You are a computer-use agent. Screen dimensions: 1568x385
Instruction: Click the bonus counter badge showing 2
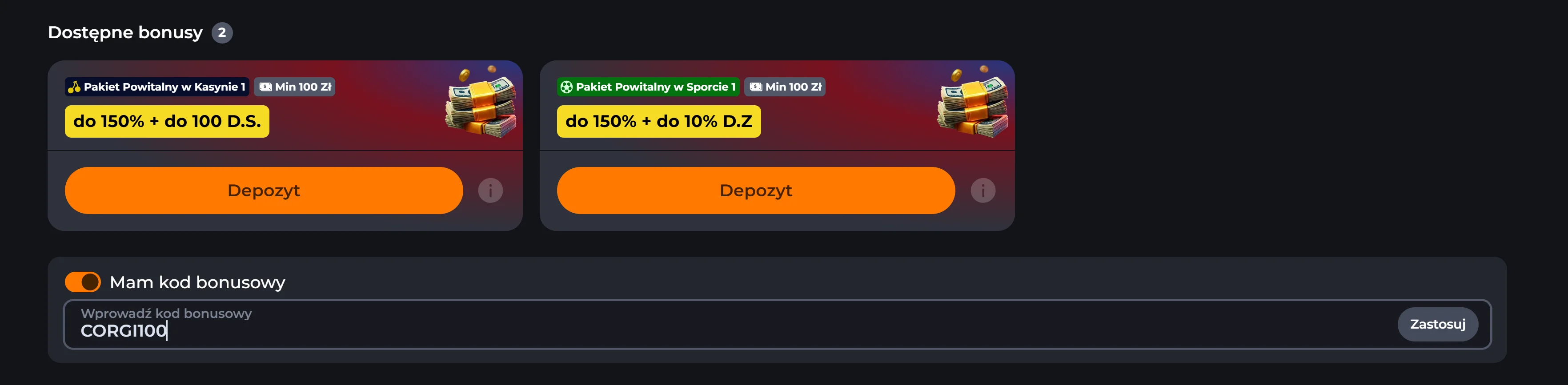click(222, 33)
